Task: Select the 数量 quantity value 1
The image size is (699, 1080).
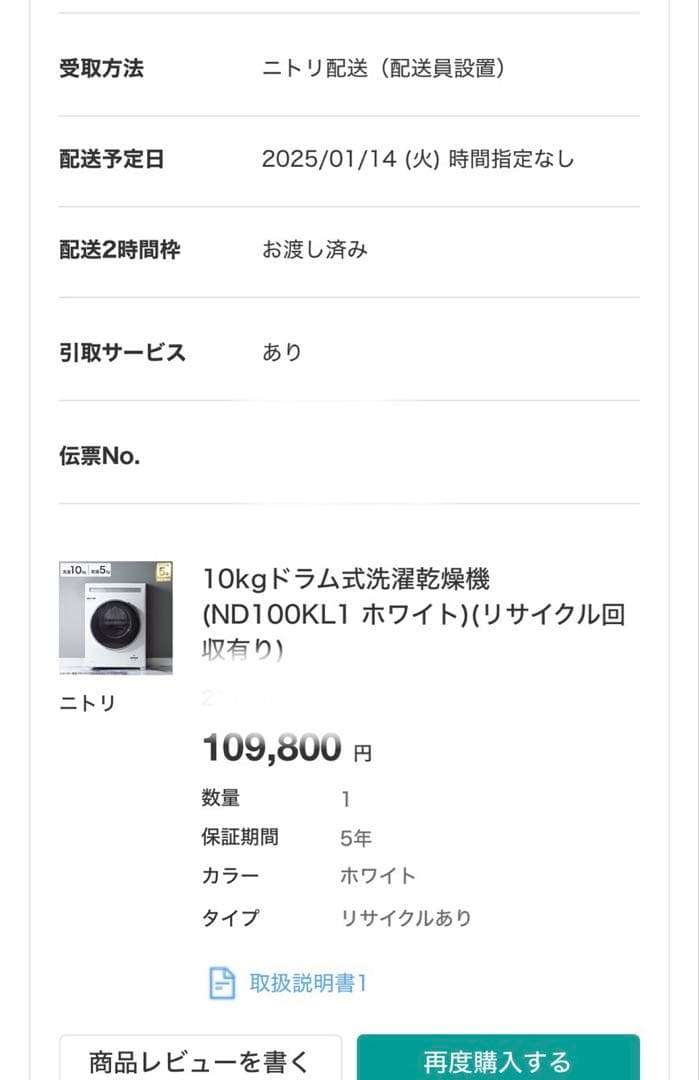Action: [x=345, y=798]
